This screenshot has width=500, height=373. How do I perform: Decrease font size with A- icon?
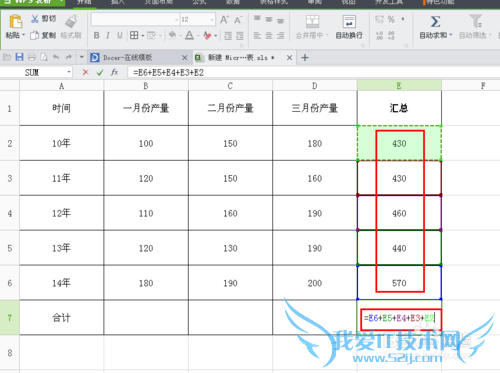click(x=238, y=20)
